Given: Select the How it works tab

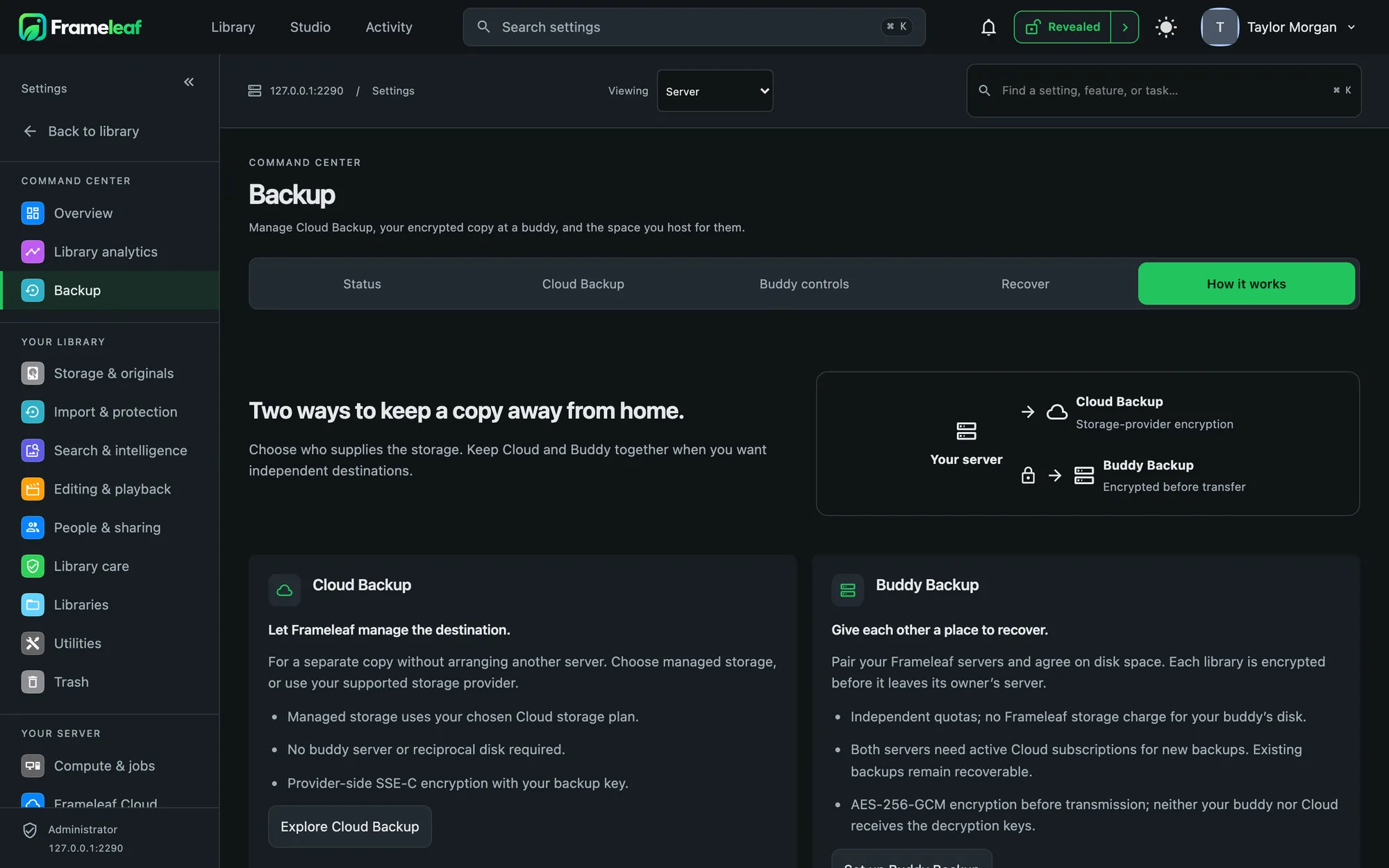Looking at the screenshot, I should pyautogui.click(x=1247, y=284).
